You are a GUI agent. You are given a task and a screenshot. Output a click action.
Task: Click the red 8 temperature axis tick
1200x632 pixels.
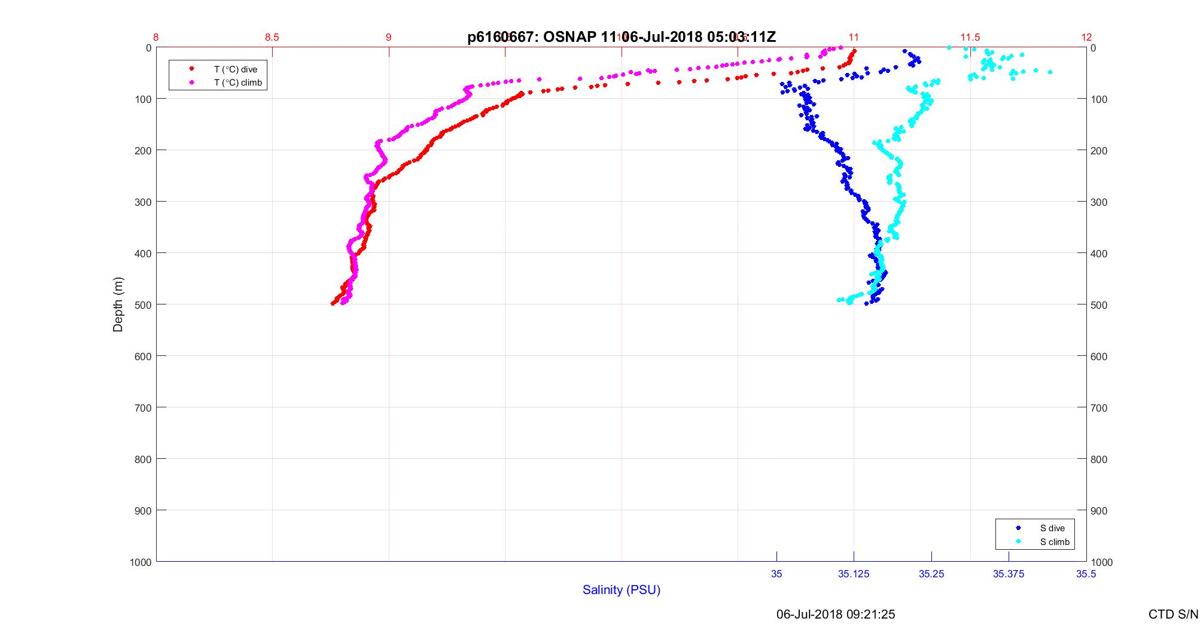point(156,37)
